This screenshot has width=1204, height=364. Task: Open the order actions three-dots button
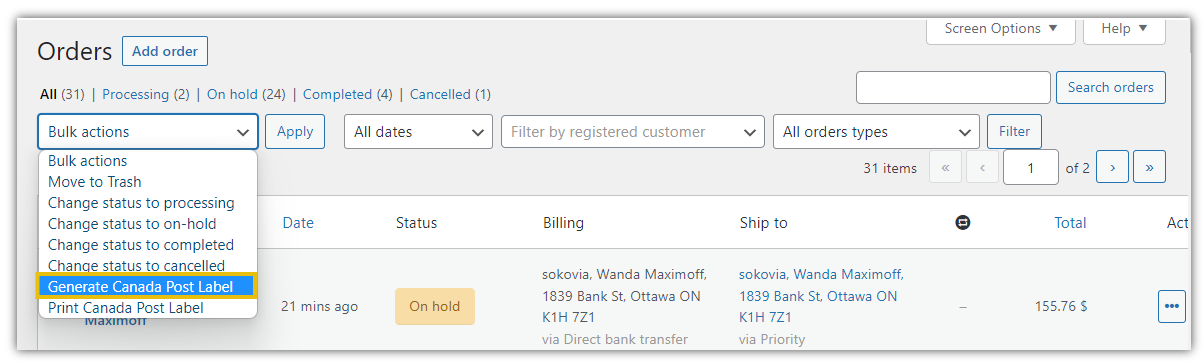[1171, 306]
